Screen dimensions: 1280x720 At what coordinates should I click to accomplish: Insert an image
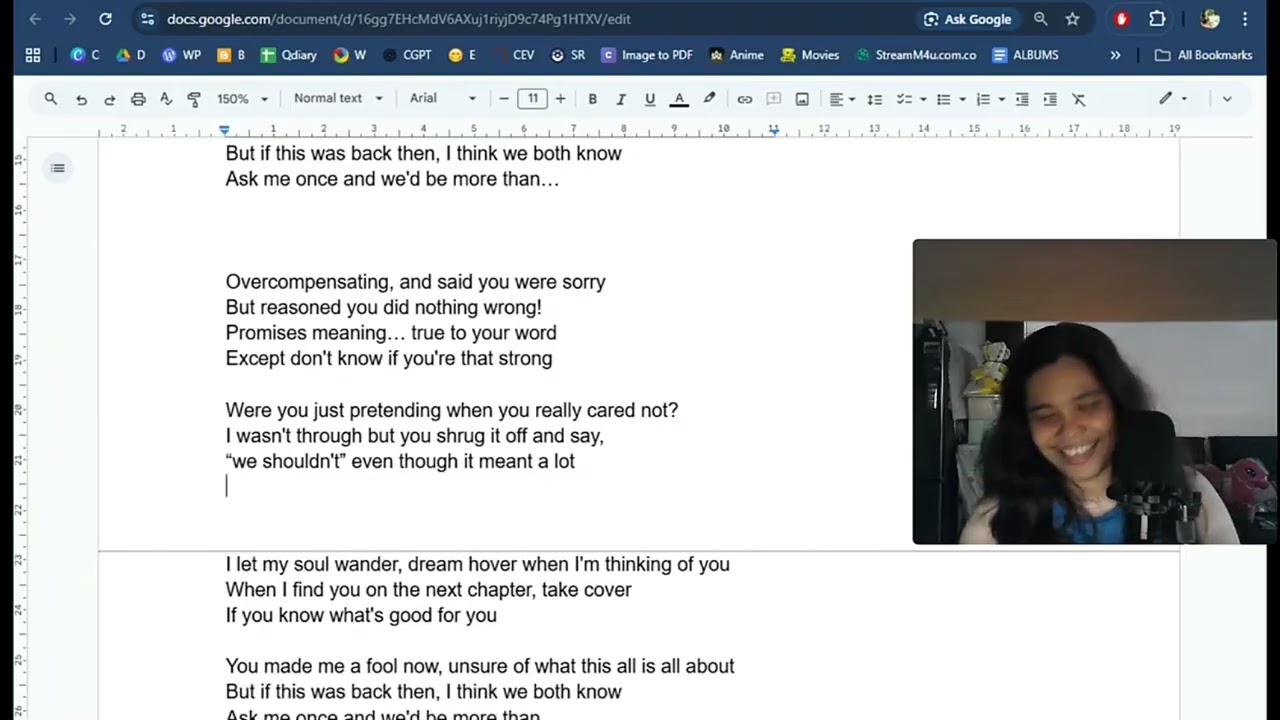pyautogui.click(x=802, y=99)
